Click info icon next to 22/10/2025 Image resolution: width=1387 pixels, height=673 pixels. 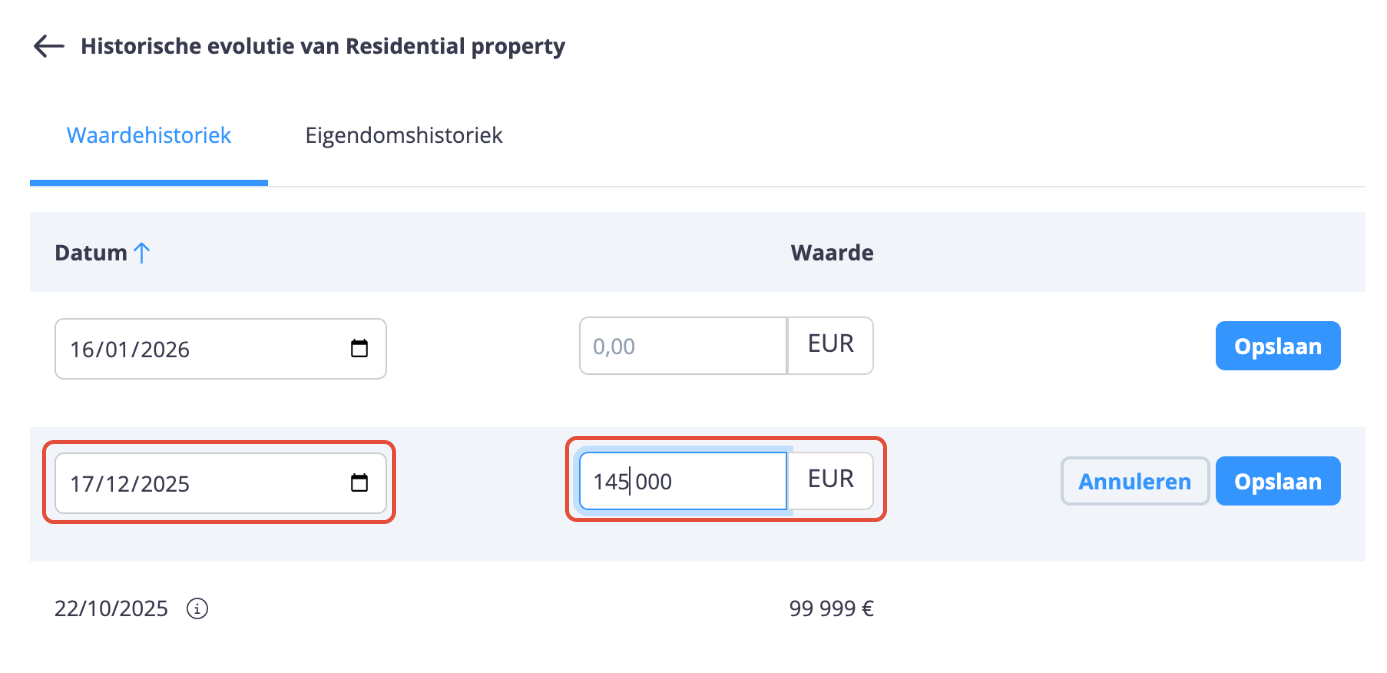click(198, 608)
